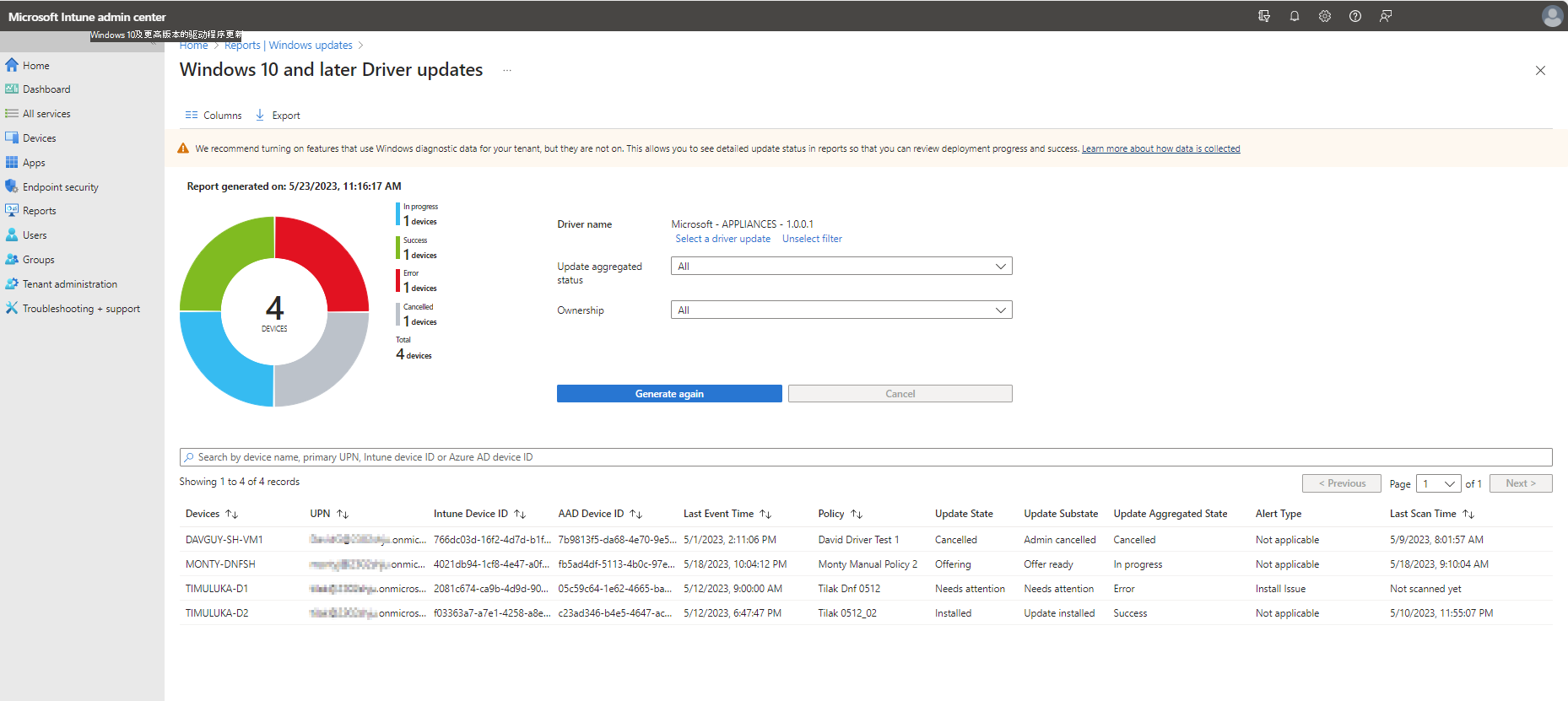The image size is (1568, 701).
Task: Click the Generate again button
Action: (x=669, y=394)
